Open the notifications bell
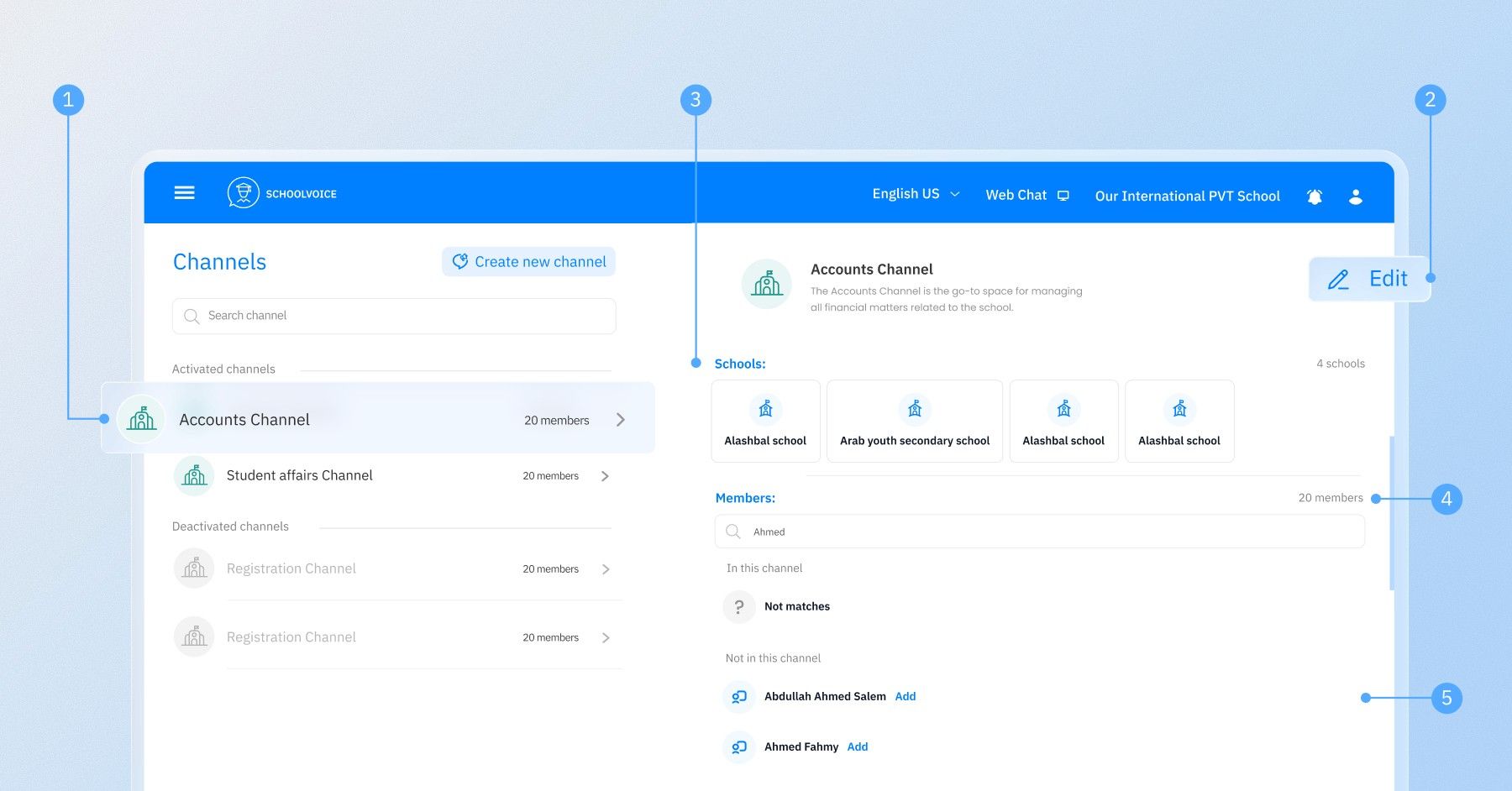 1315,196
